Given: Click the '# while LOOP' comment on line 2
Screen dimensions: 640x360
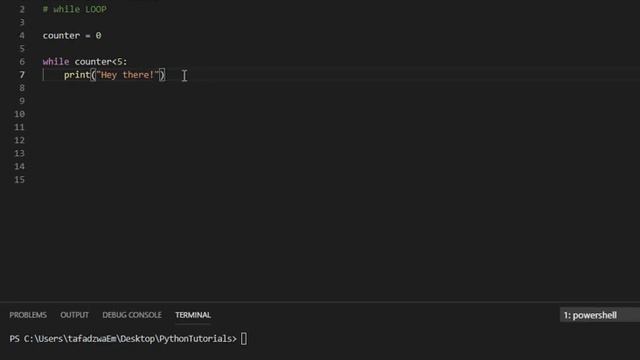Looking at the screenshot, I should (x=75, y=9).
